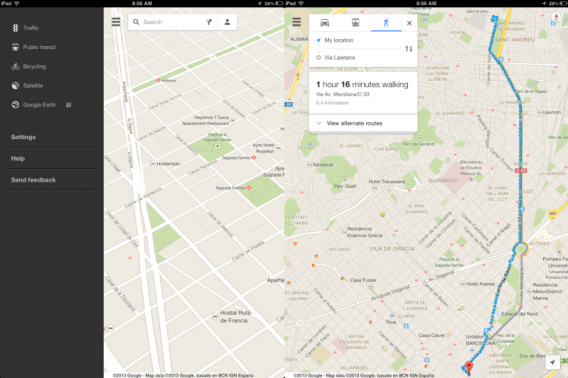The image size is (568, 378).
Task: Switch to driving directions car tab
Action: [x=325, y=23]
